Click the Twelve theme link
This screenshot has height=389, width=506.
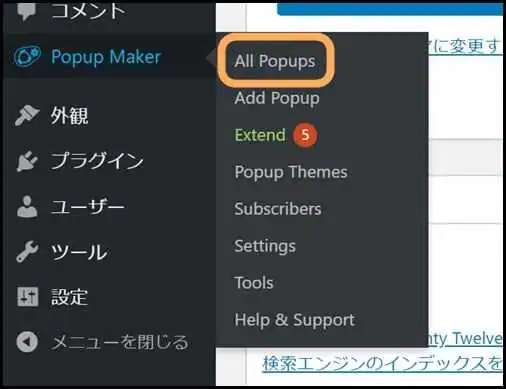click(466, 339)
